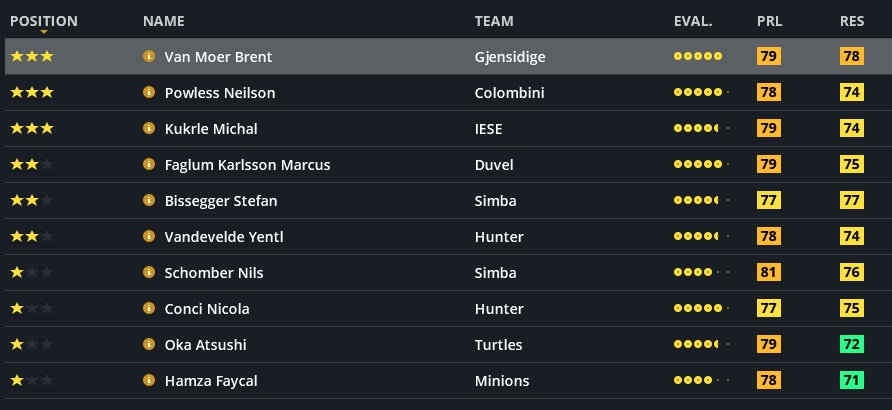This screenshot has width=892, height=410.
Task: Sort riders by PRL column header
Action: click(x=769, y=21)
